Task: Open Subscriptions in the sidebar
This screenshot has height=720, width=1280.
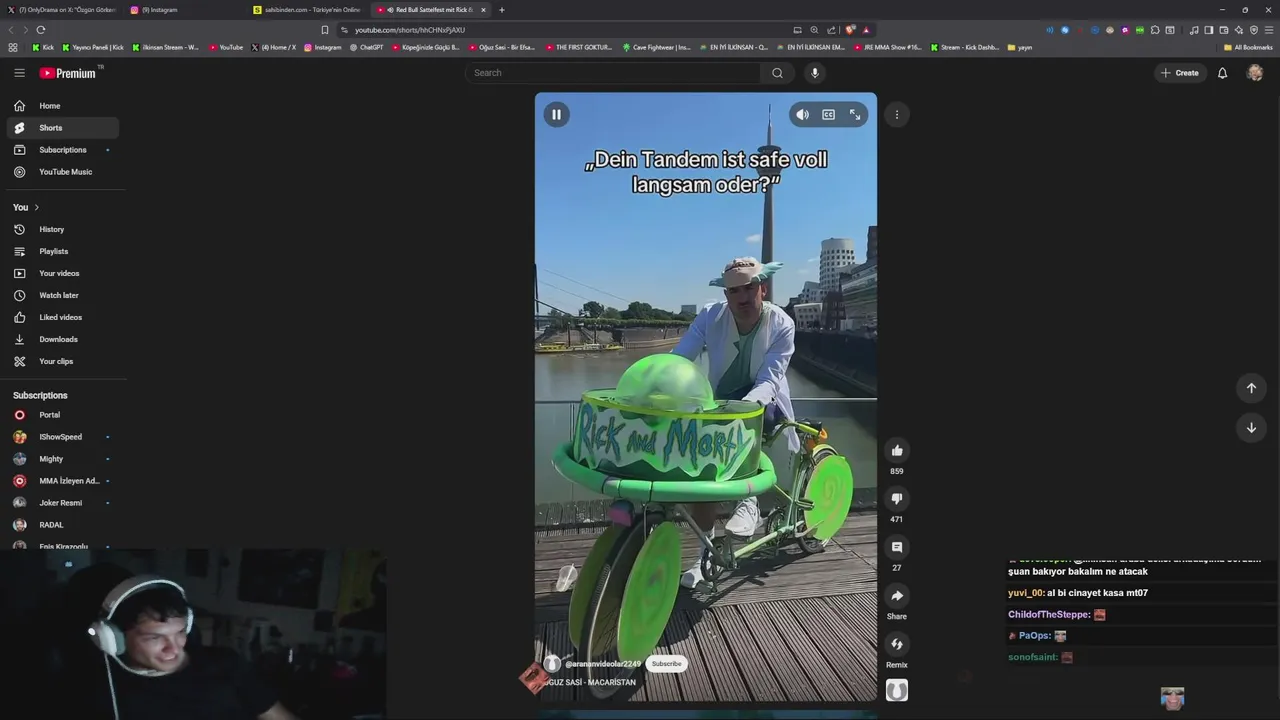Action: point(63,150)
